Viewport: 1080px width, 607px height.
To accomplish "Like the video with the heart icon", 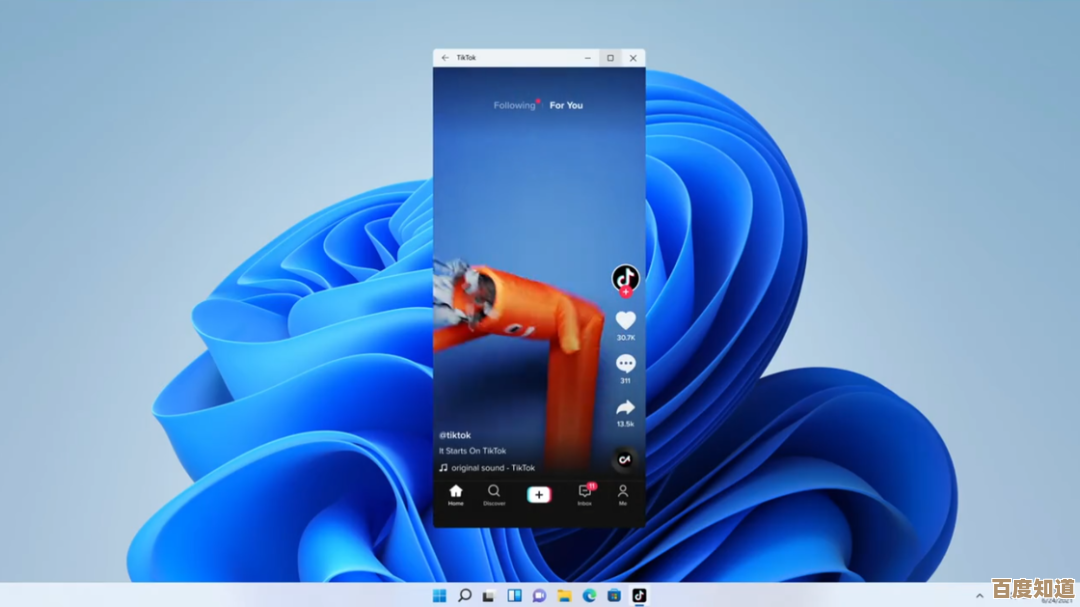I will 626,320.
